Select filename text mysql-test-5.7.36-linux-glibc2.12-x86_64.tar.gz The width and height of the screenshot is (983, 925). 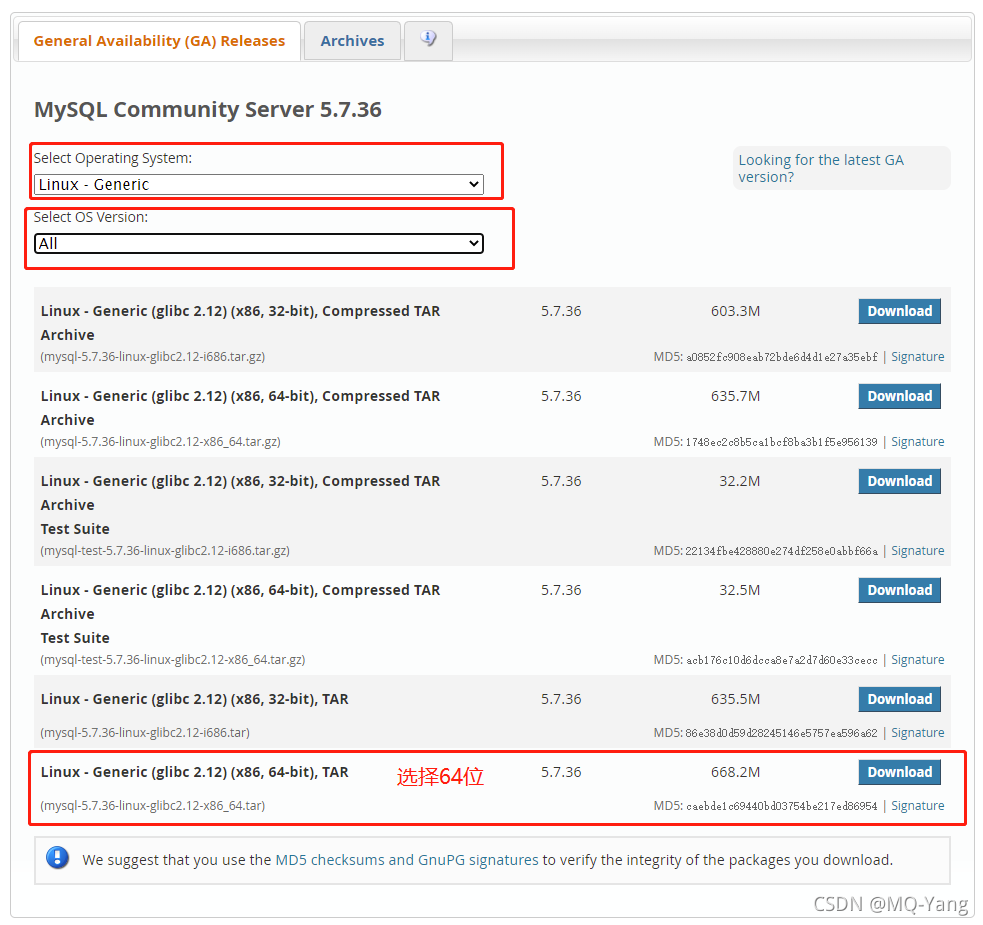[x=172, y=660]
